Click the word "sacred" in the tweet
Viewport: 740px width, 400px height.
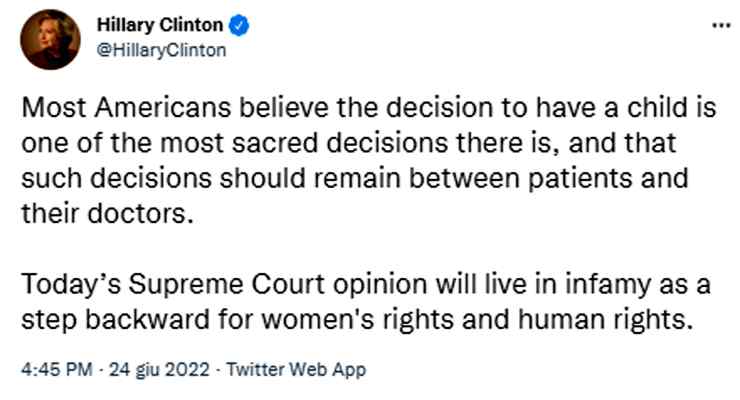click(x=272, y=141)
